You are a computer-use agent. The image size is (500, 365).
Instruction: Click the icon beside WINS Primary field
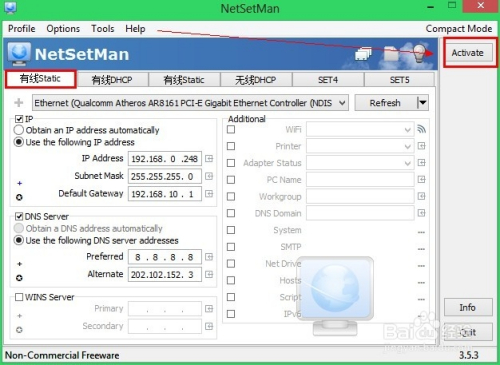[x=209, y=309]
